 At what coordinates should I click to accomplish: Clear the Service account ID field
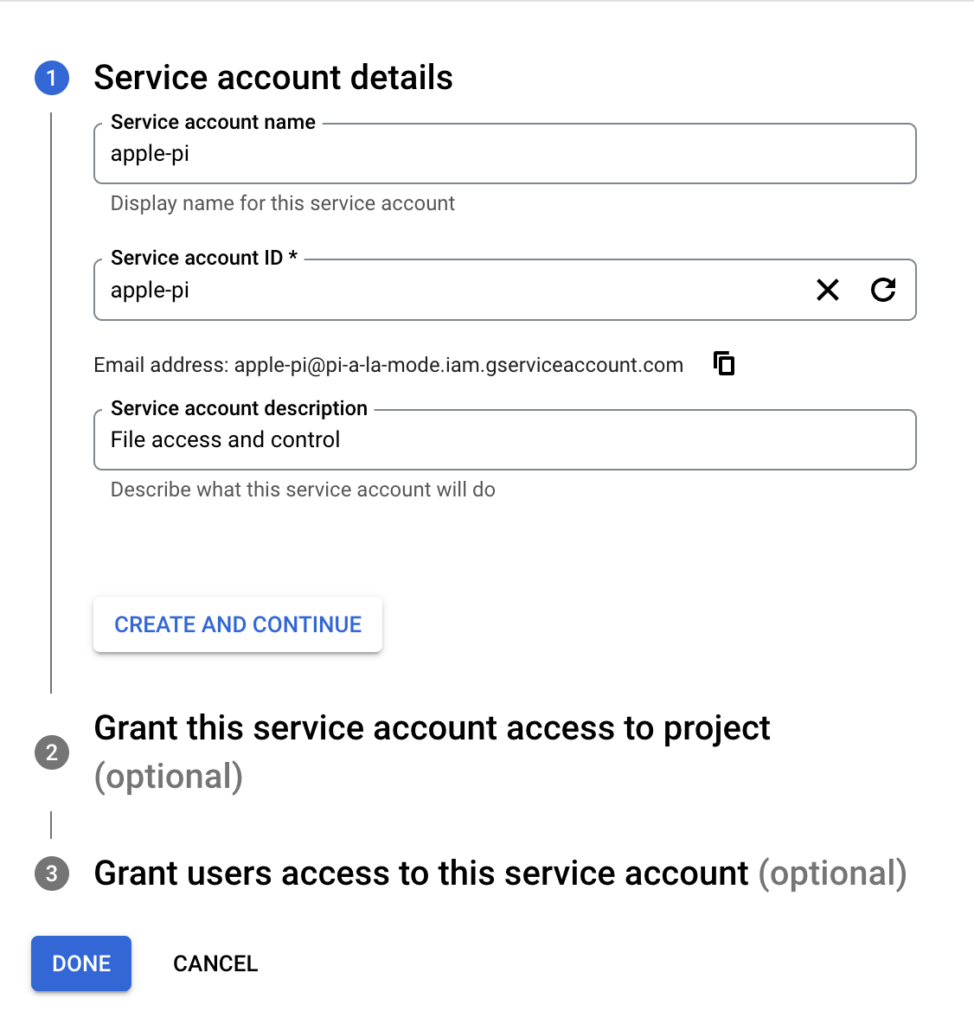[x=828, y=289]
